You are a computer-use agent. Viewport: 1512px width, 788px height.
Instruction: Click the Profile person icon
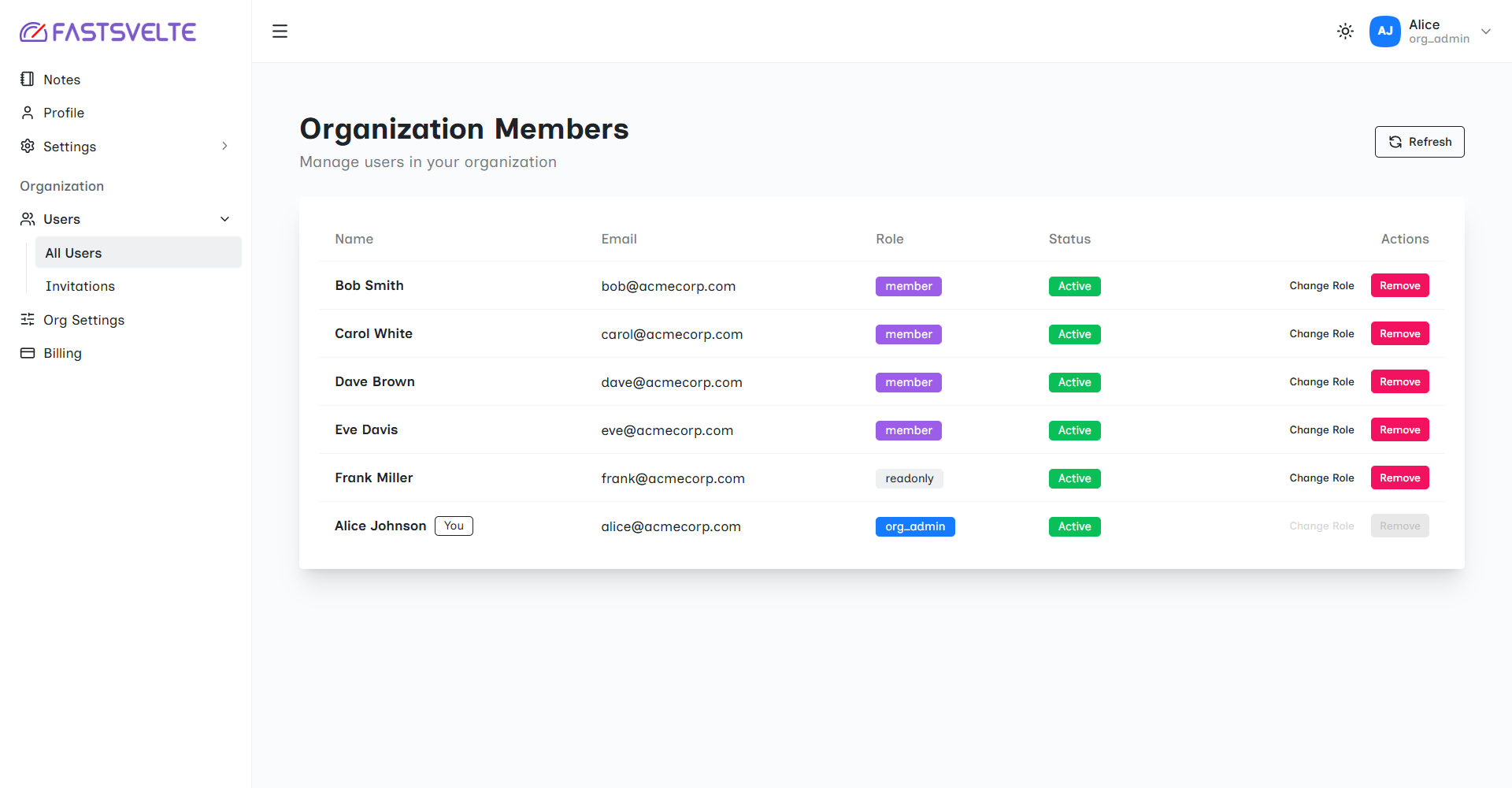pyautogui.click(x=28, y=113)
